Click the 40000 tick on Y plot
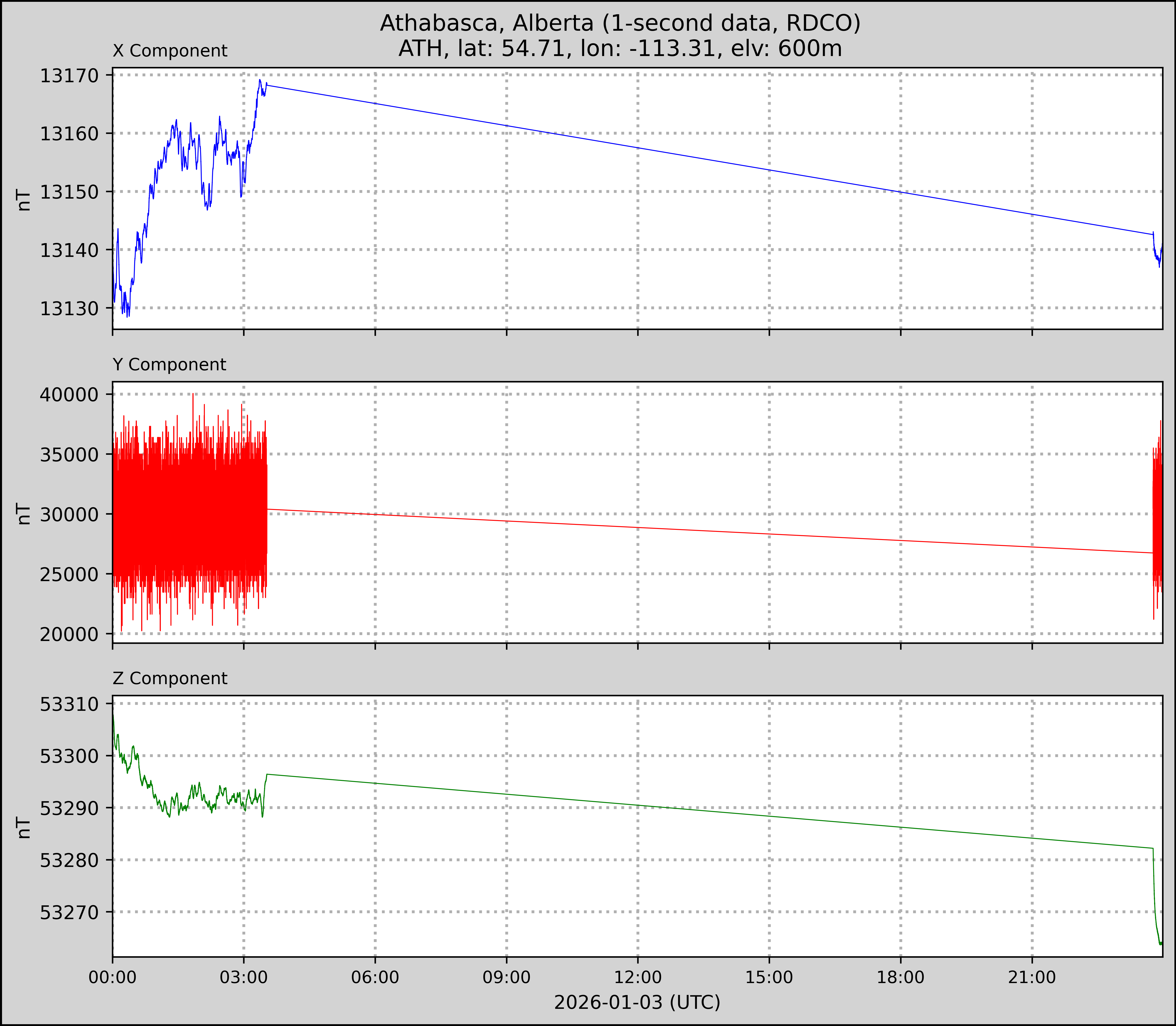Screen dimensions: 1176x1026 69,394
